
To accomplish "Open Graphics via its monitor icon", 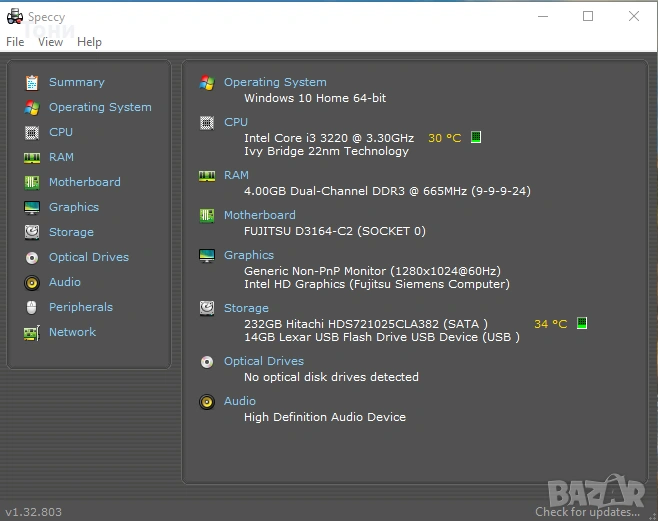I will (x=32, y=207).
